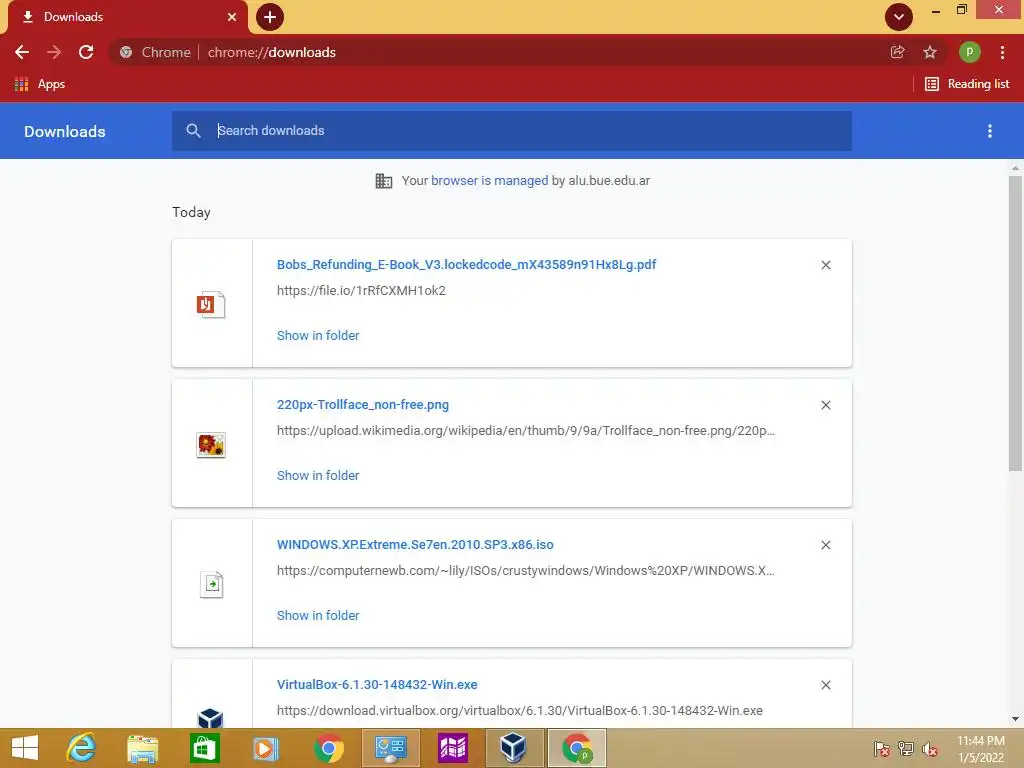The width and height of the screenshot is (1024, 768).
Task: Launch Internet Explorer from the taskbar
Action: point(82,748)
